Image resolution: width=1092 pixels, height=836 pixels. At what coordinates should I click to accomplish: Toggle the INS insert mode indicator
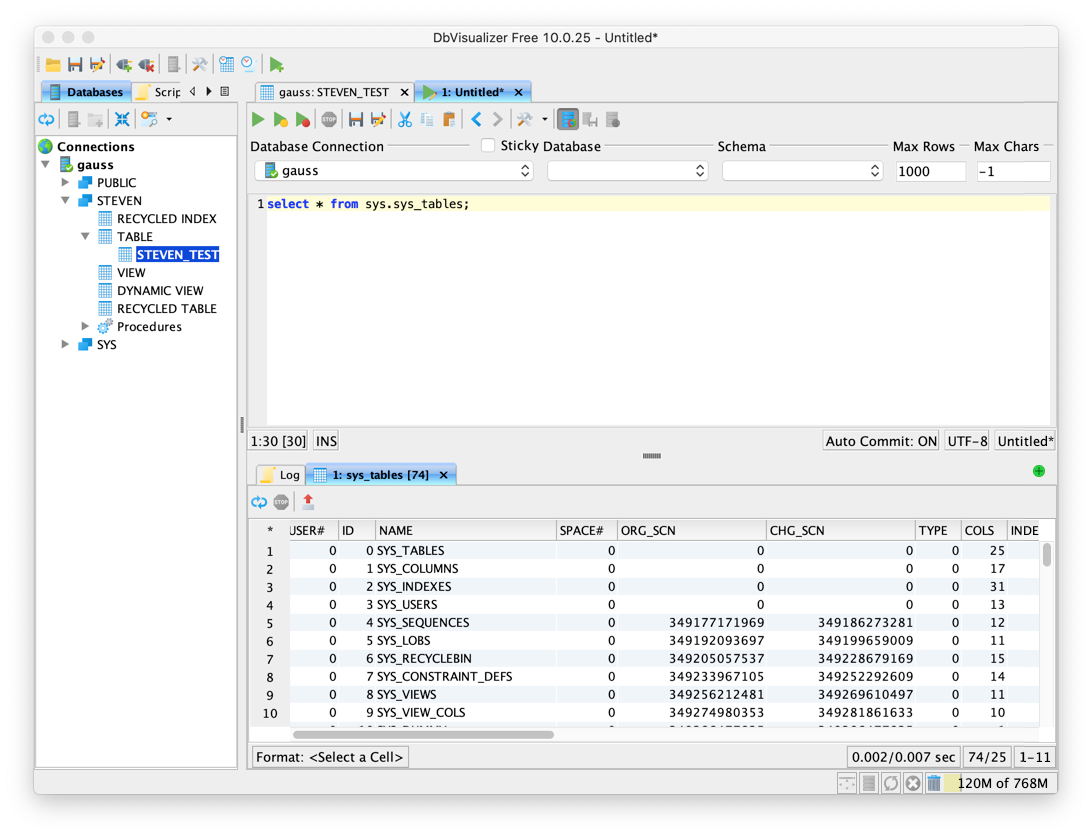(x=326, y=441)
